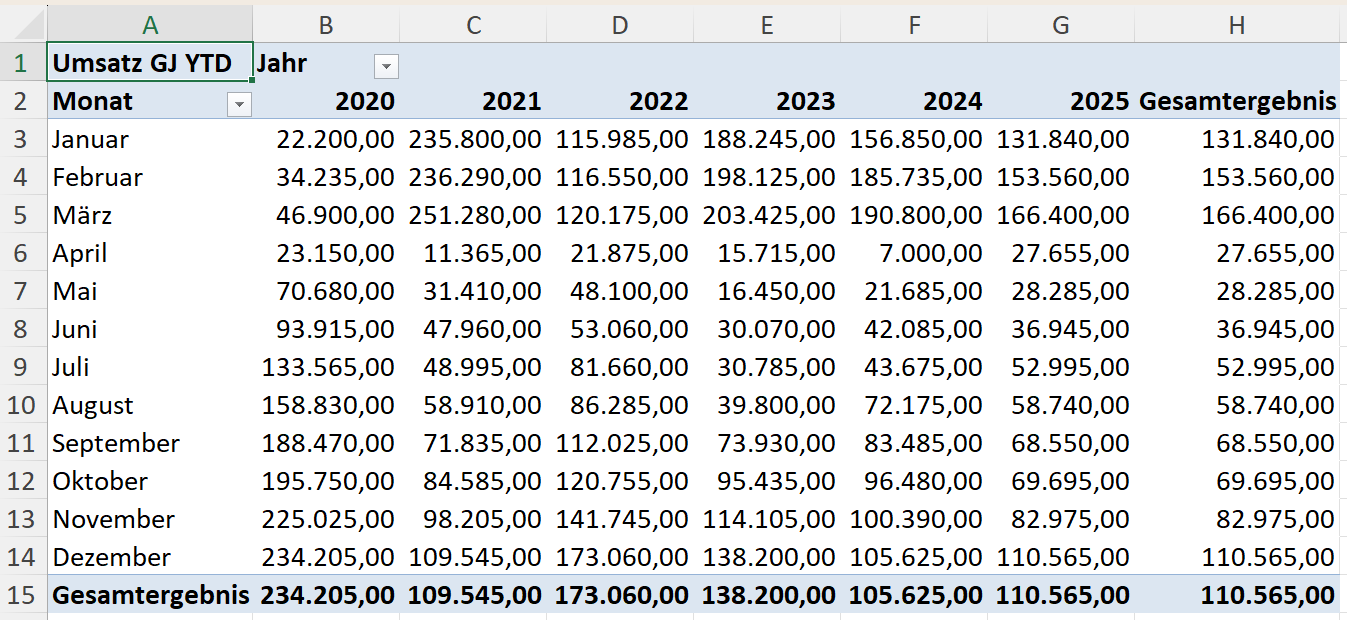Select the Dezember row label
This screenshot has width=1347, height=620.
coord(111,557)
